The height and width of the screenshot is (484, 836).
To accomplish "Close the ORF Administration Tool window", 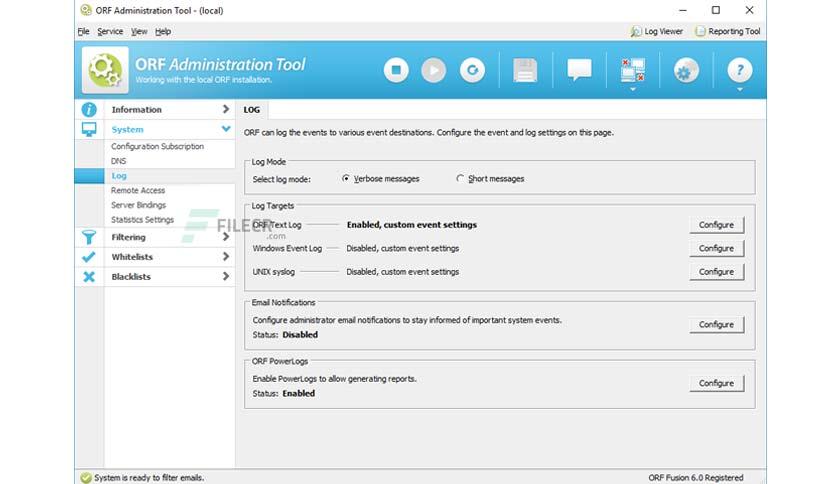I will click(749, 10).
